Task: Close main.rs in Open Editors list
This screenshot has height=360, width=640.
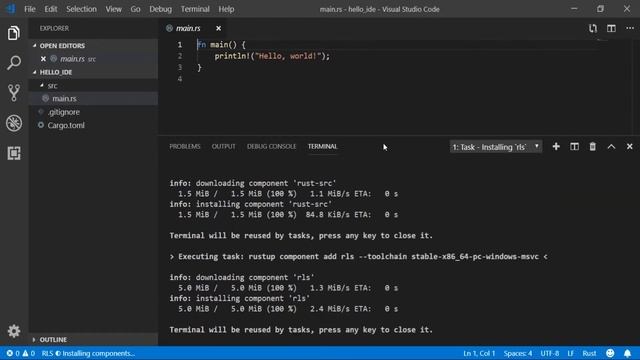Action: pos(43,59)
